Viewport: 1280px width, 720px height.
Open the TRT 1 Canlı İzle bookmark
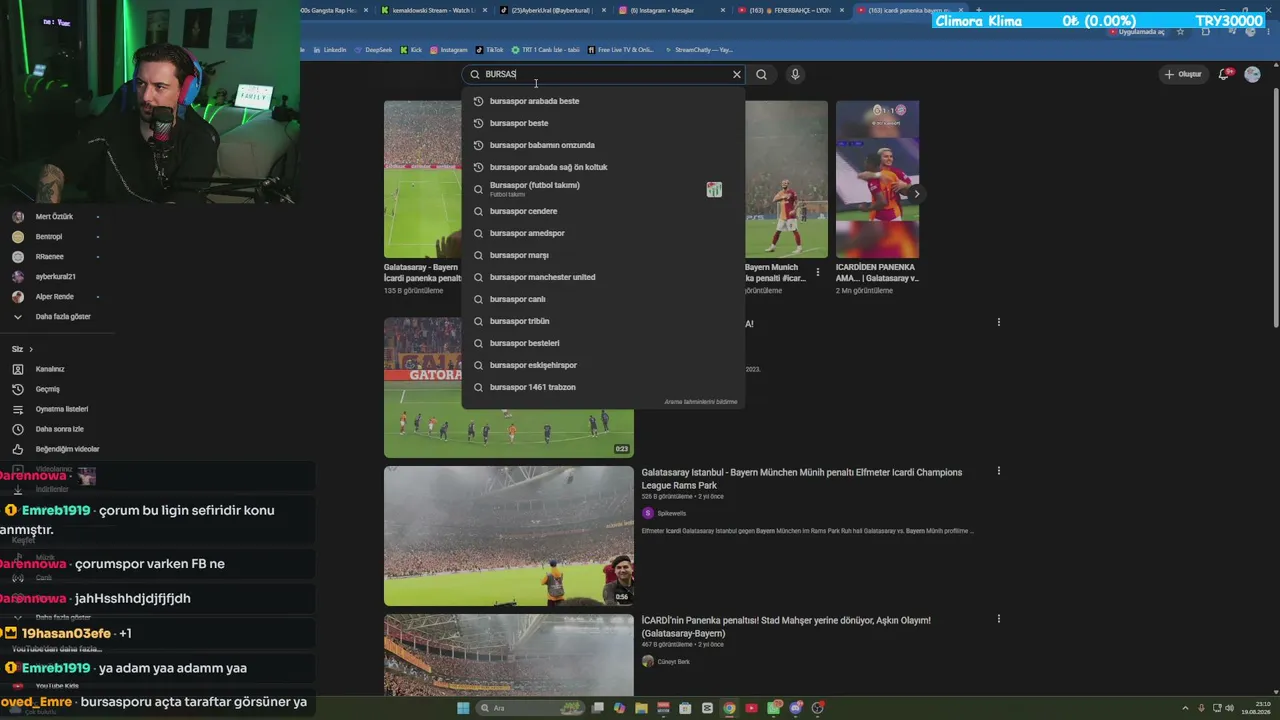(545, 49)
